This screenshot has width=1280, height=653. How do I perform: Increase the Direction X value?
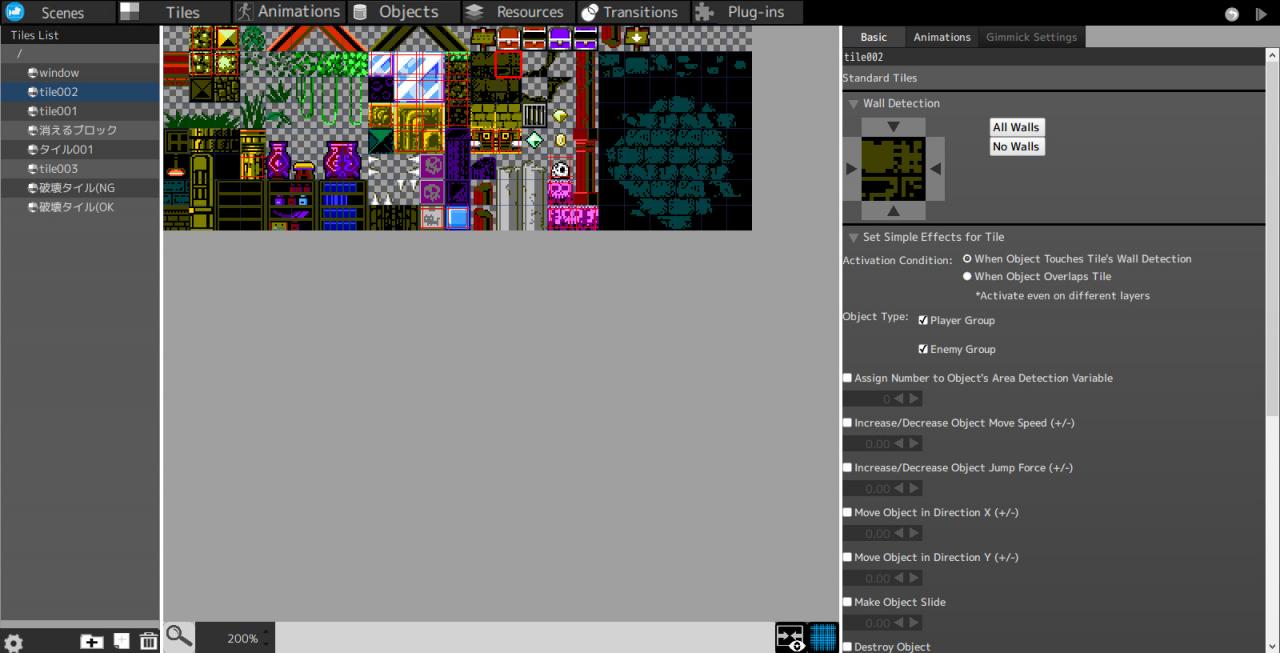tap(914, 533)
